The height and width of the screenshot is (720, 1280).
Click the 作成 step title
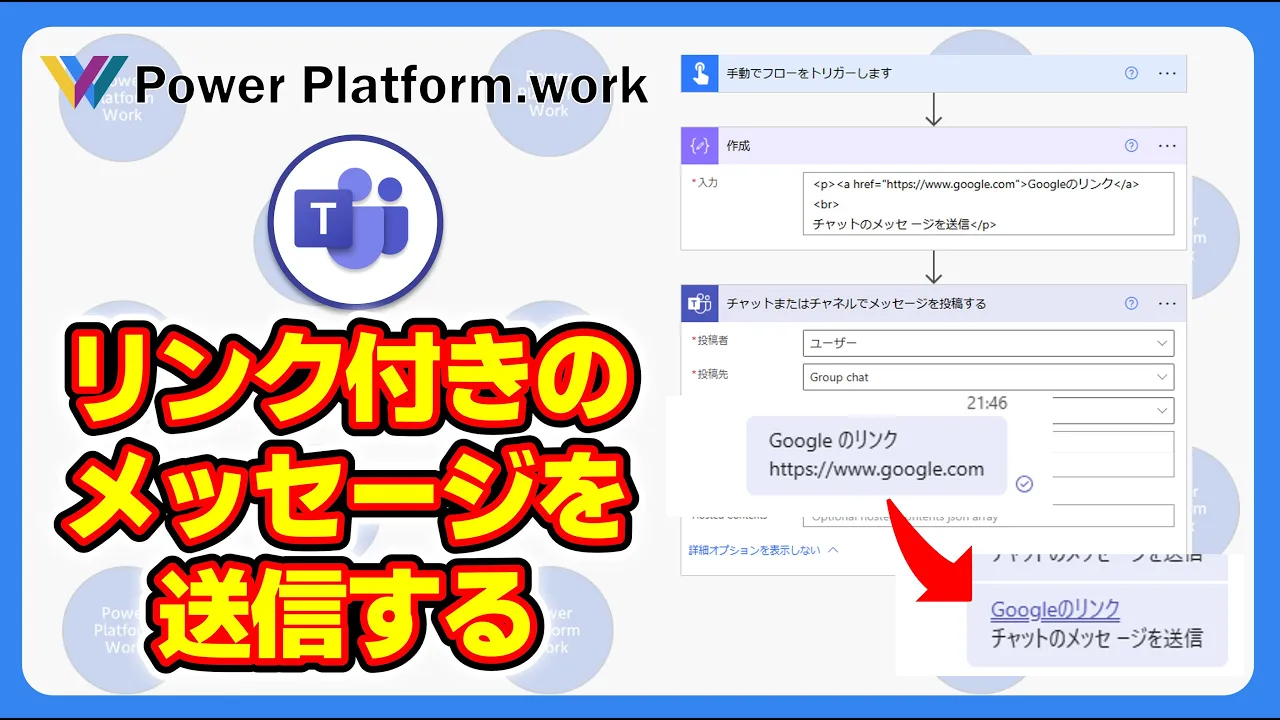coord(738,146)
